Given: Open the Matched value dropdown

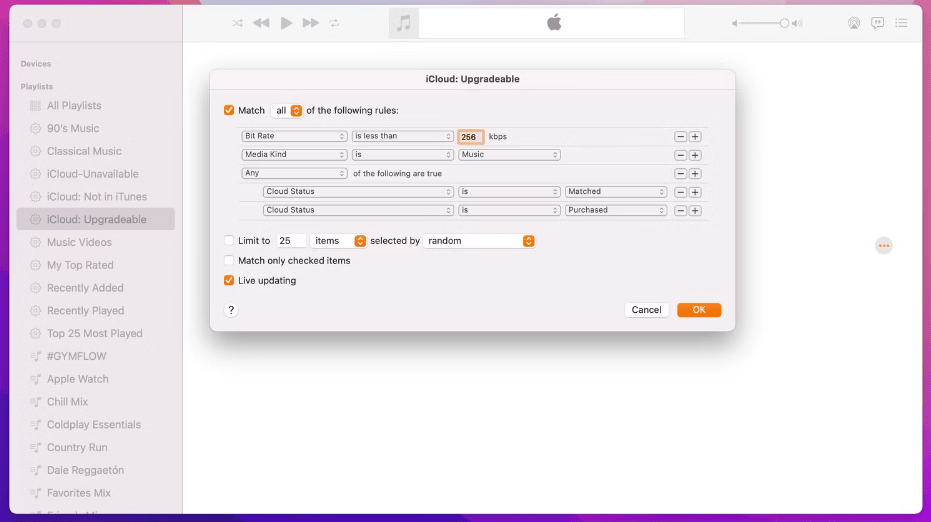Looking at the screenshot, I should [616, 191].
